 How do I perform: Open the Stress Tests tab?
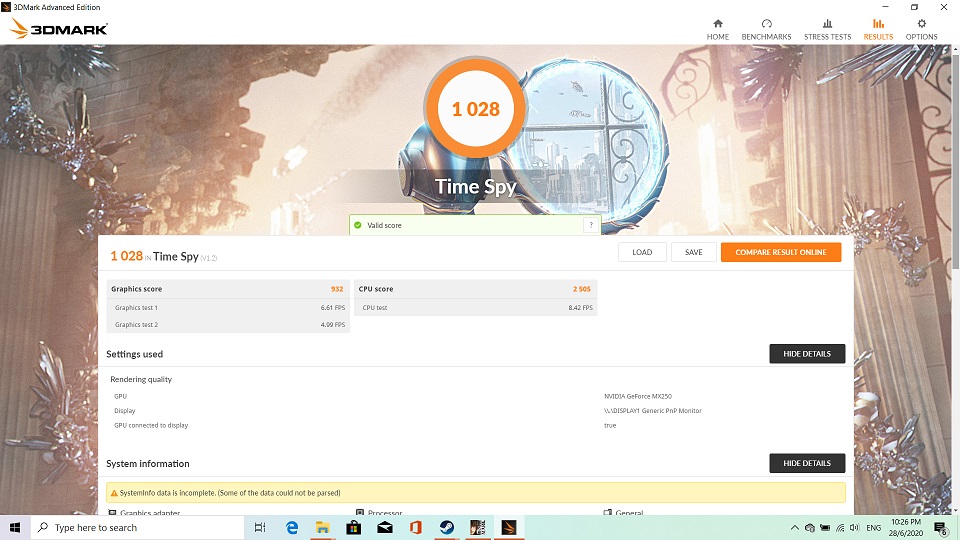827,29
